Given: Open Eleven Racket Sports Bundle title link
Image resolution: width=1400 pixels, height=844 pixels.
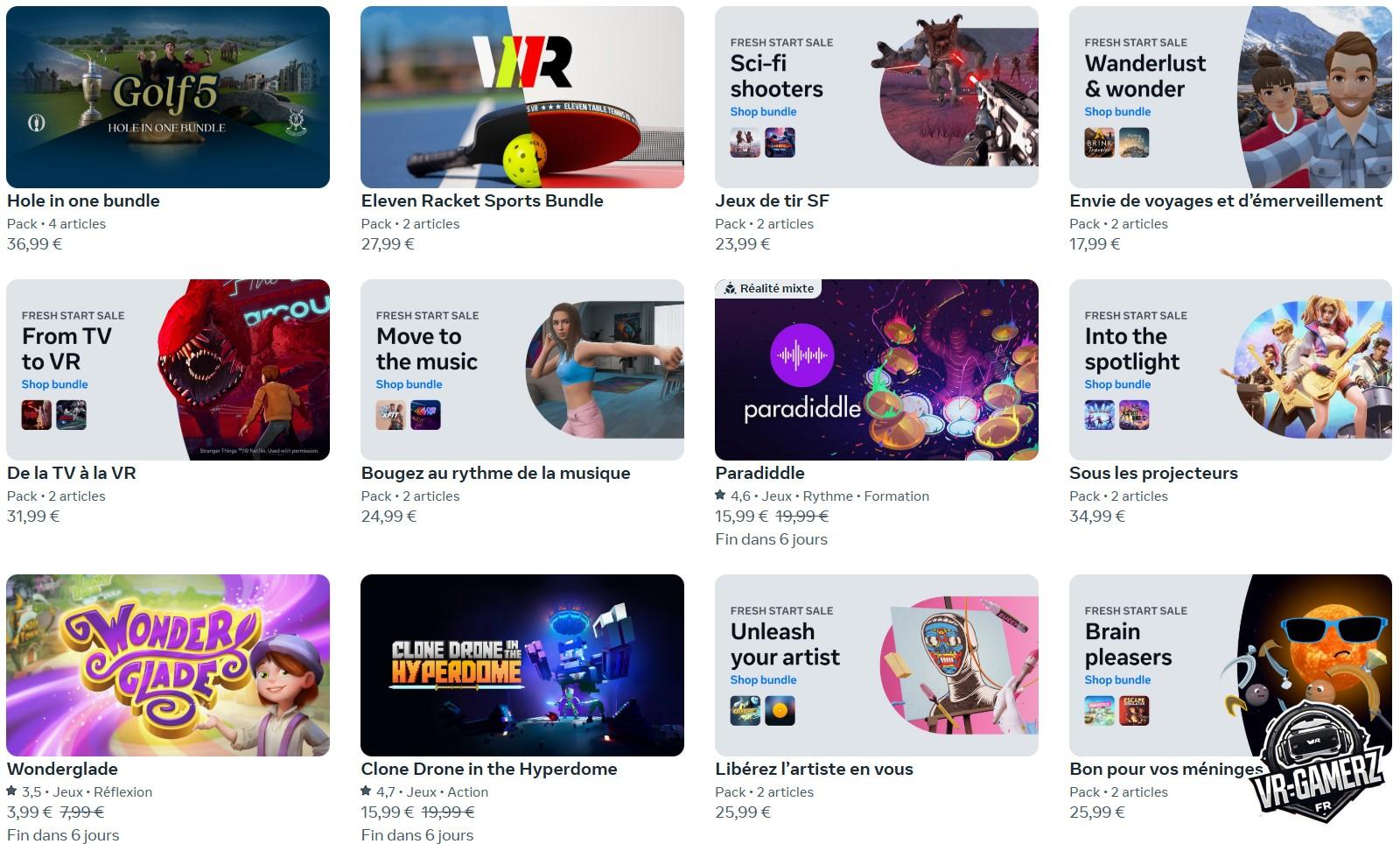Looking at the screenshot, I should [482, 200].
